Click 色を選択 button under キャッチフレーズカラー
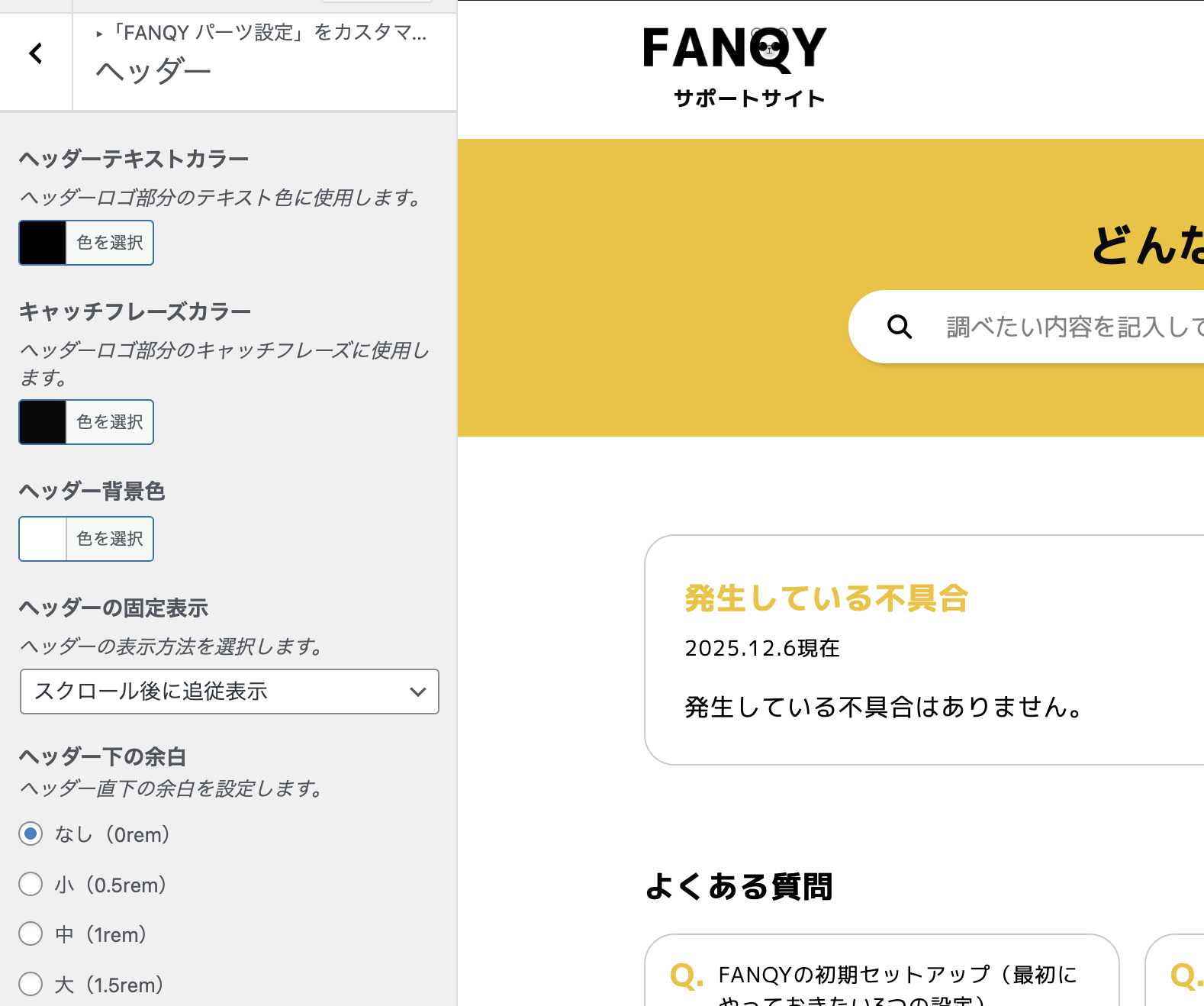The width and height of the screenshot is (1204, 1006). (x=110, y=422)
